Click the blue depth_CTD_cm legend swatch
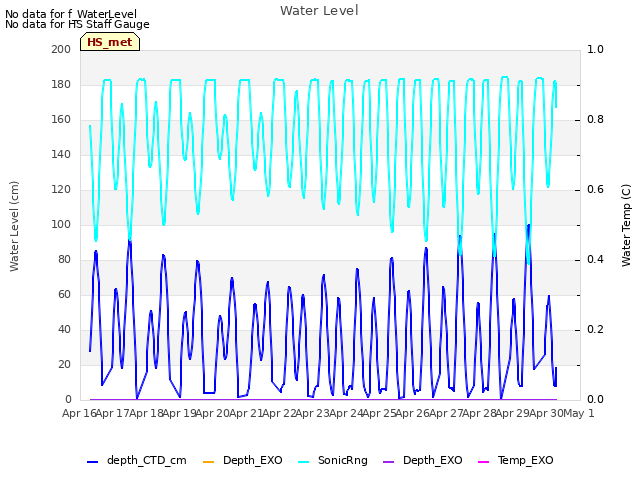Screen dimensions: 640x480 coord(93,462)
